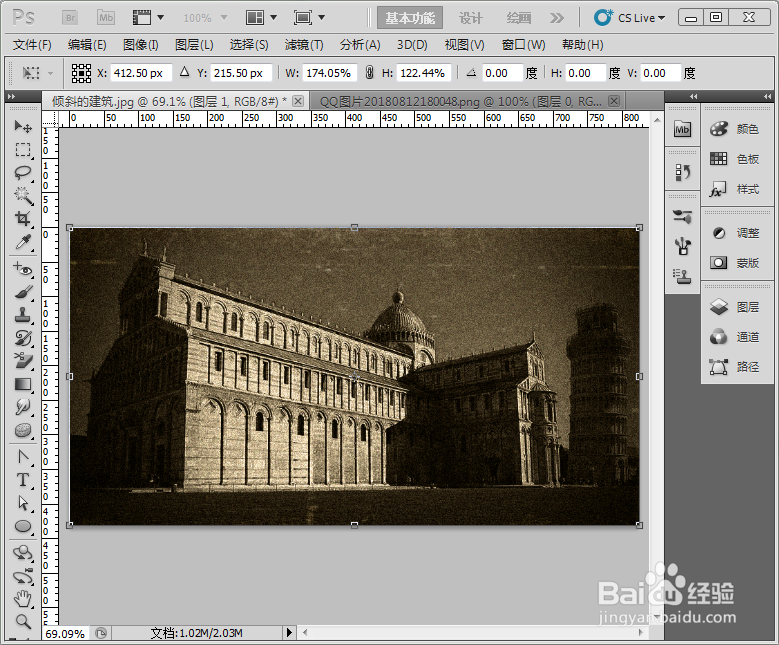
Task: Launch Adobe Bridge from application bar
Action: point(70,18)
